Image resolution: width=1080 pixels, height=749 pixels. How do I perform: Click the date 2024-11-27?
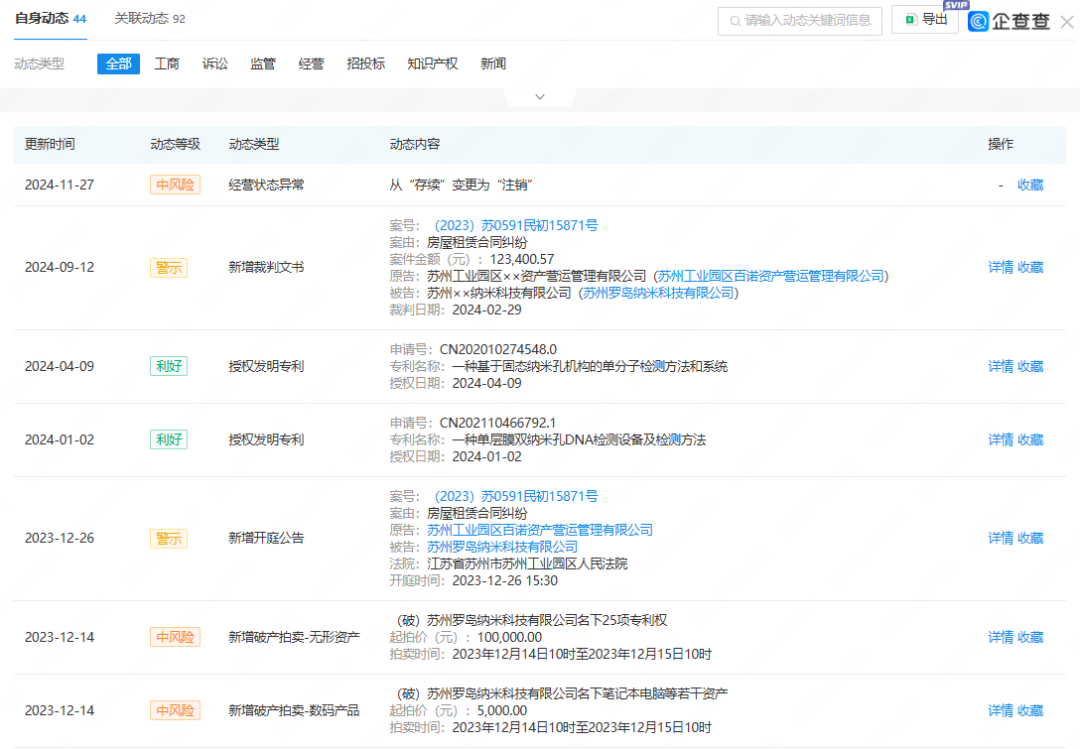(x=59, y=185)
